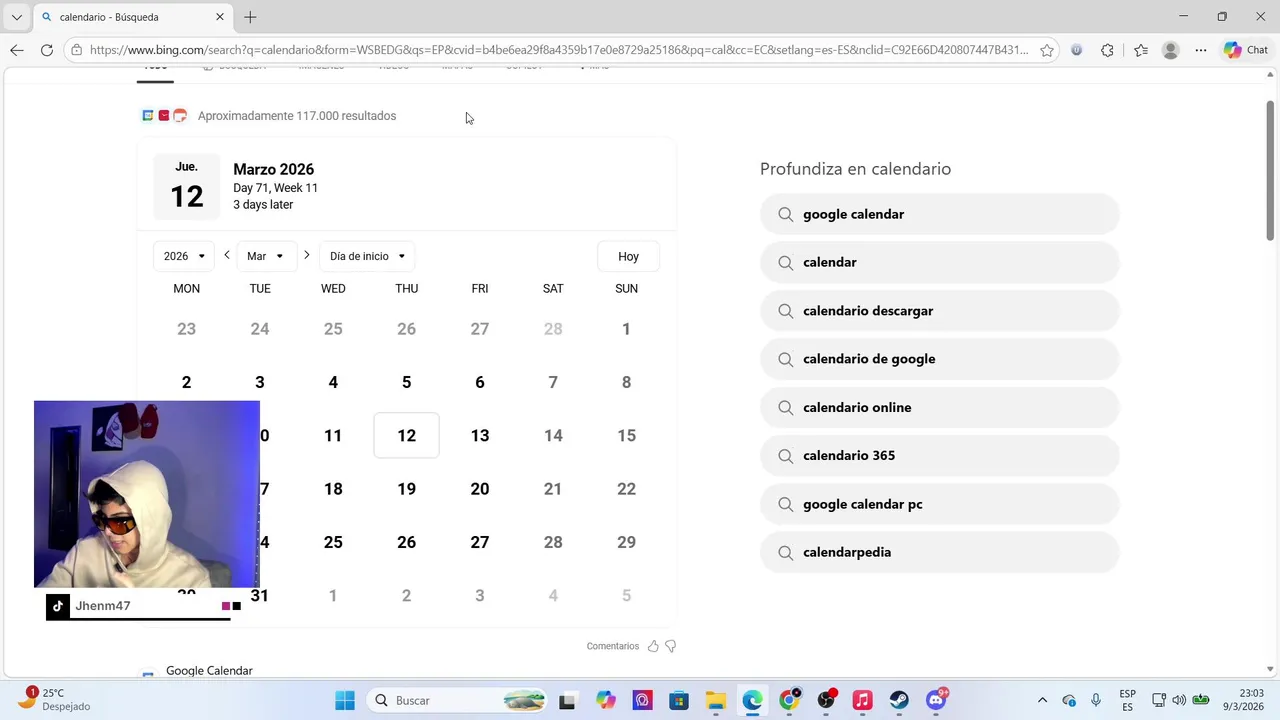Open the Mar month dropdown
Screen dimensions: 1280x720
coord(266,256)
